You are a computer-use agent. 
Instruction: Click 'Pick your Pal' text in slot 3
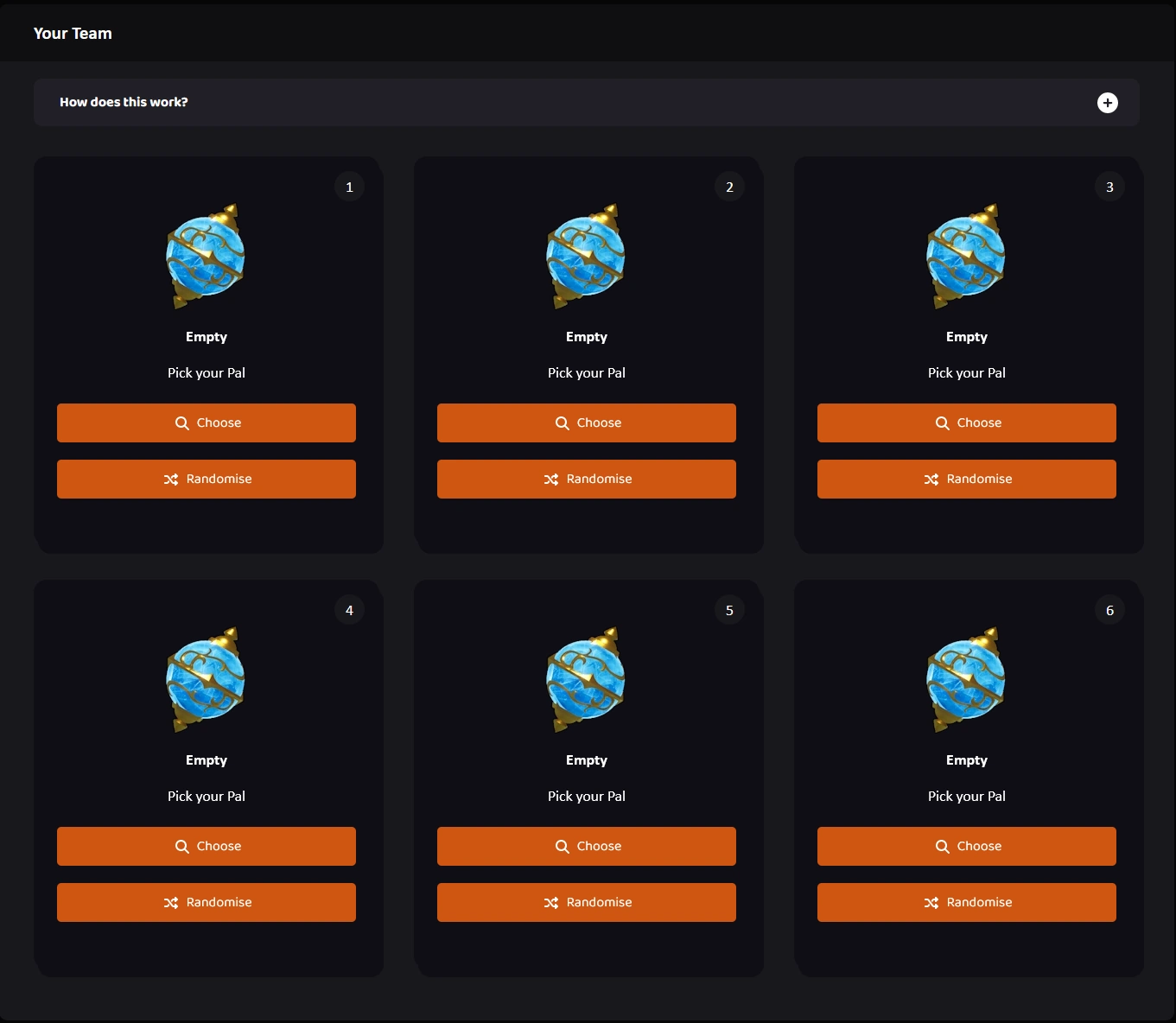click(967, 373)
